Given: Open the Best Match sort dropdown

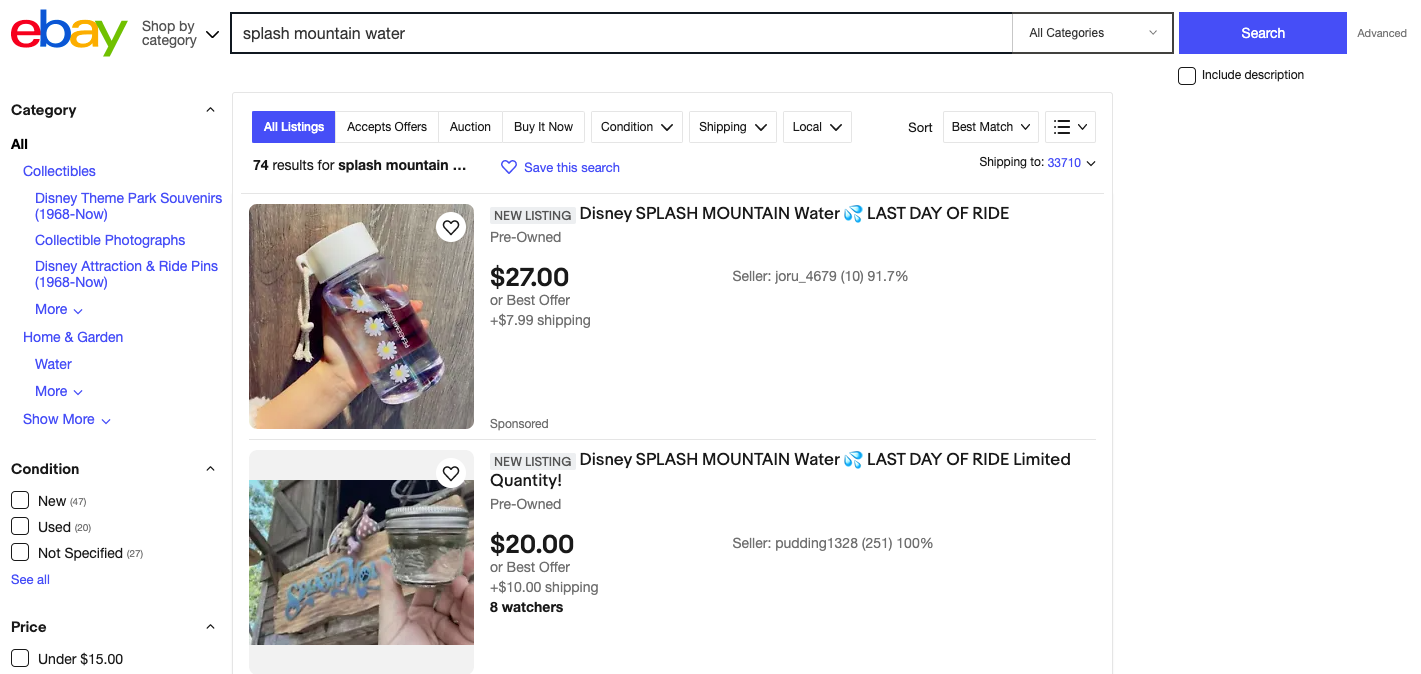Looking at the screenshot, I should point(990,127).
